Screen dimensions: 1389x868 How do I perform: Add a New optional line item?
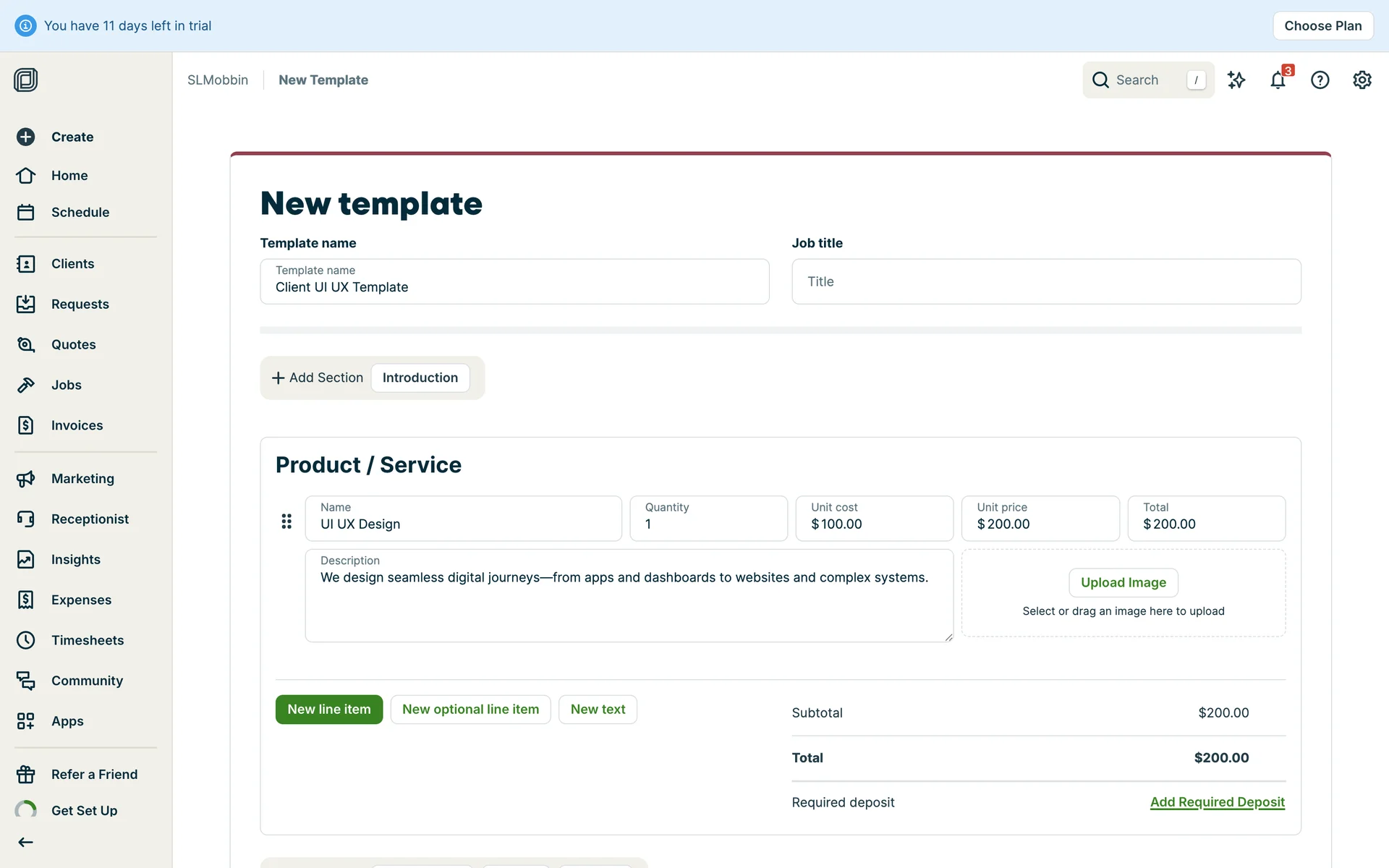(470, 710)
